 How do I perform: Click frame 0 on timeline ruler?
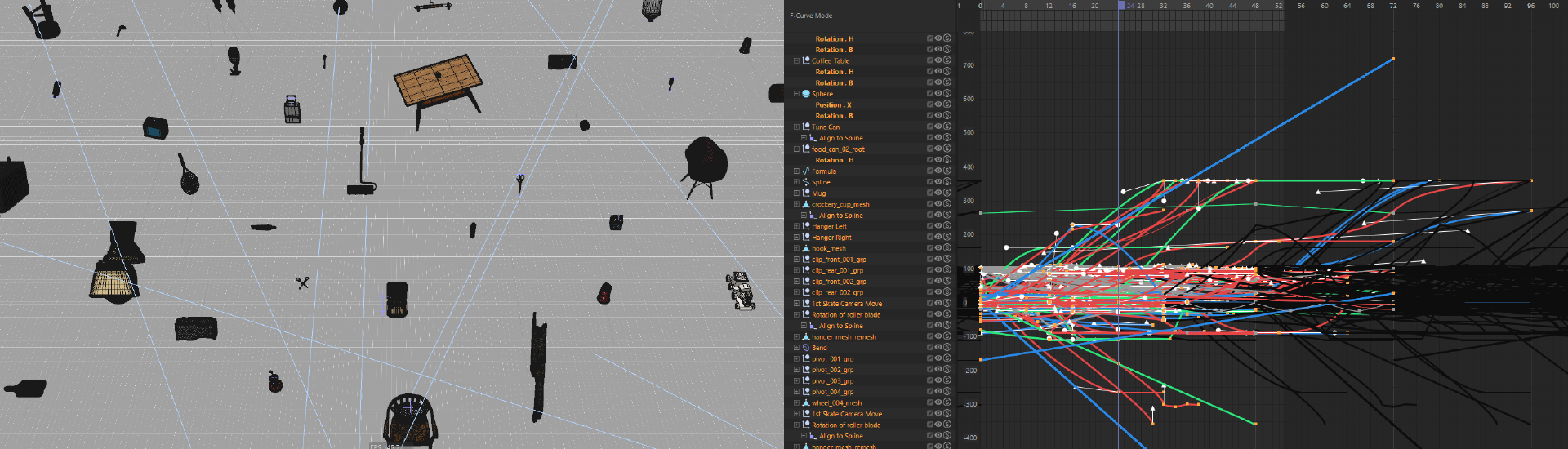pos(981,6)
